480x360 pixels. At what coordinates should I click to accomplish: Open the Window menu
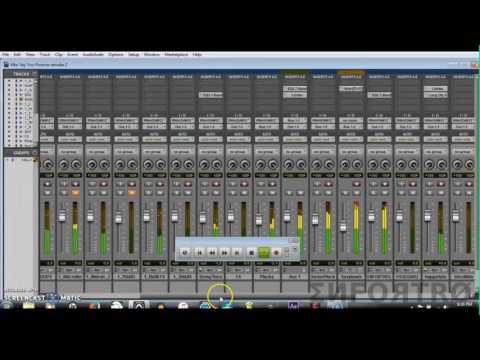152,54
